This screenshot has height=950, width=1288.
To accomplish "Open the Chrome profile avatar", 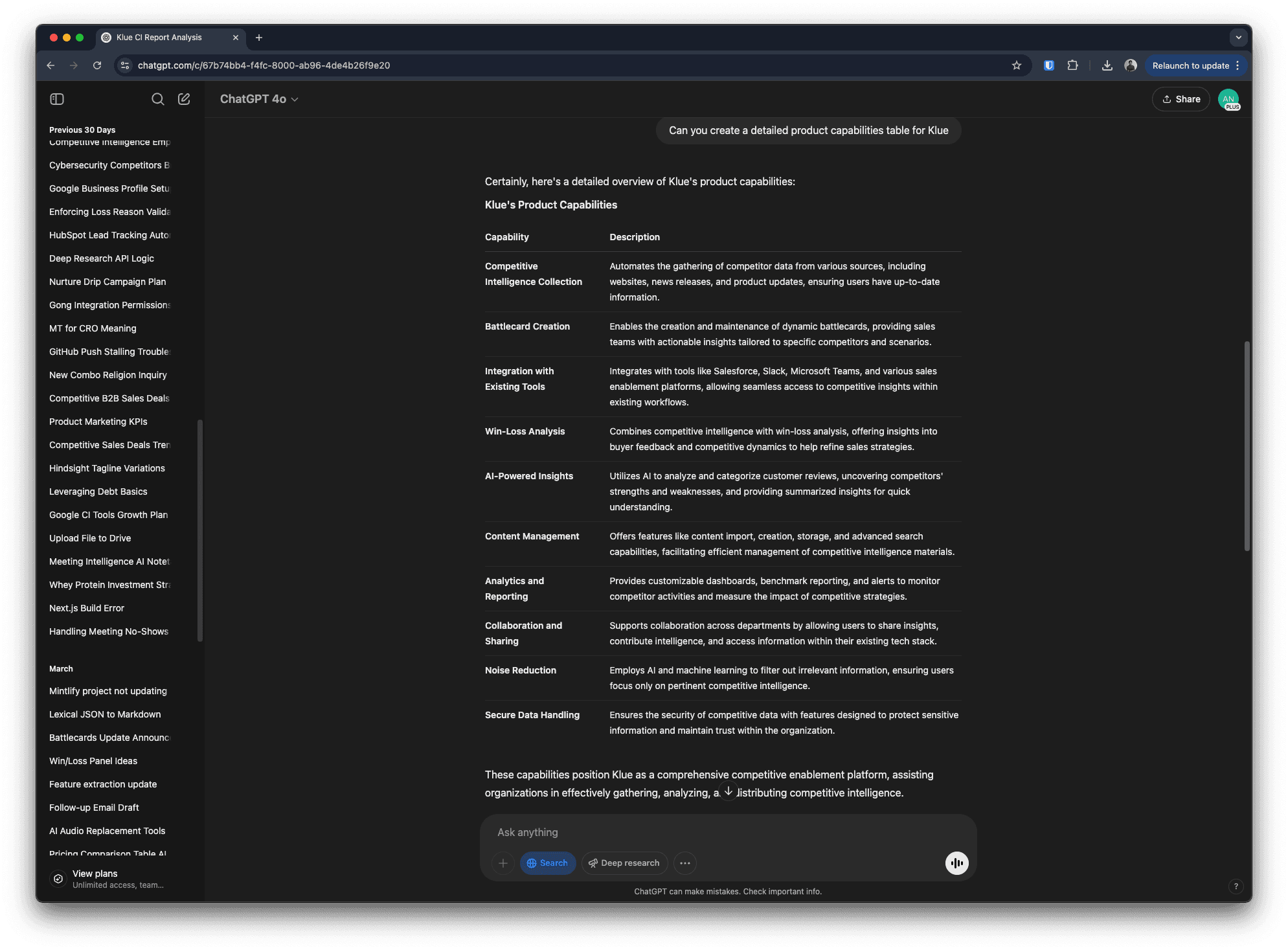I will [1131, 65].
